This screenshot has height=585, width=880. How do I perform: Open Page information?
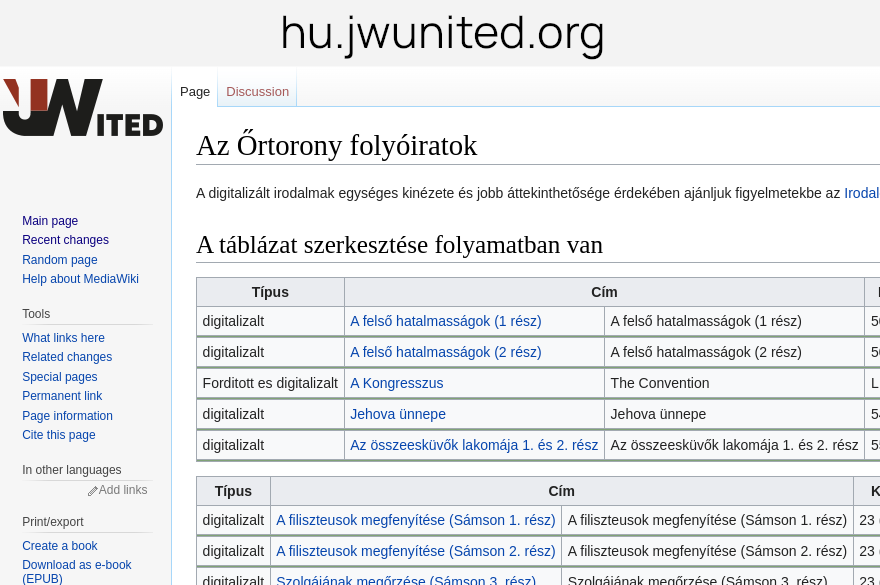coord(67,415)
